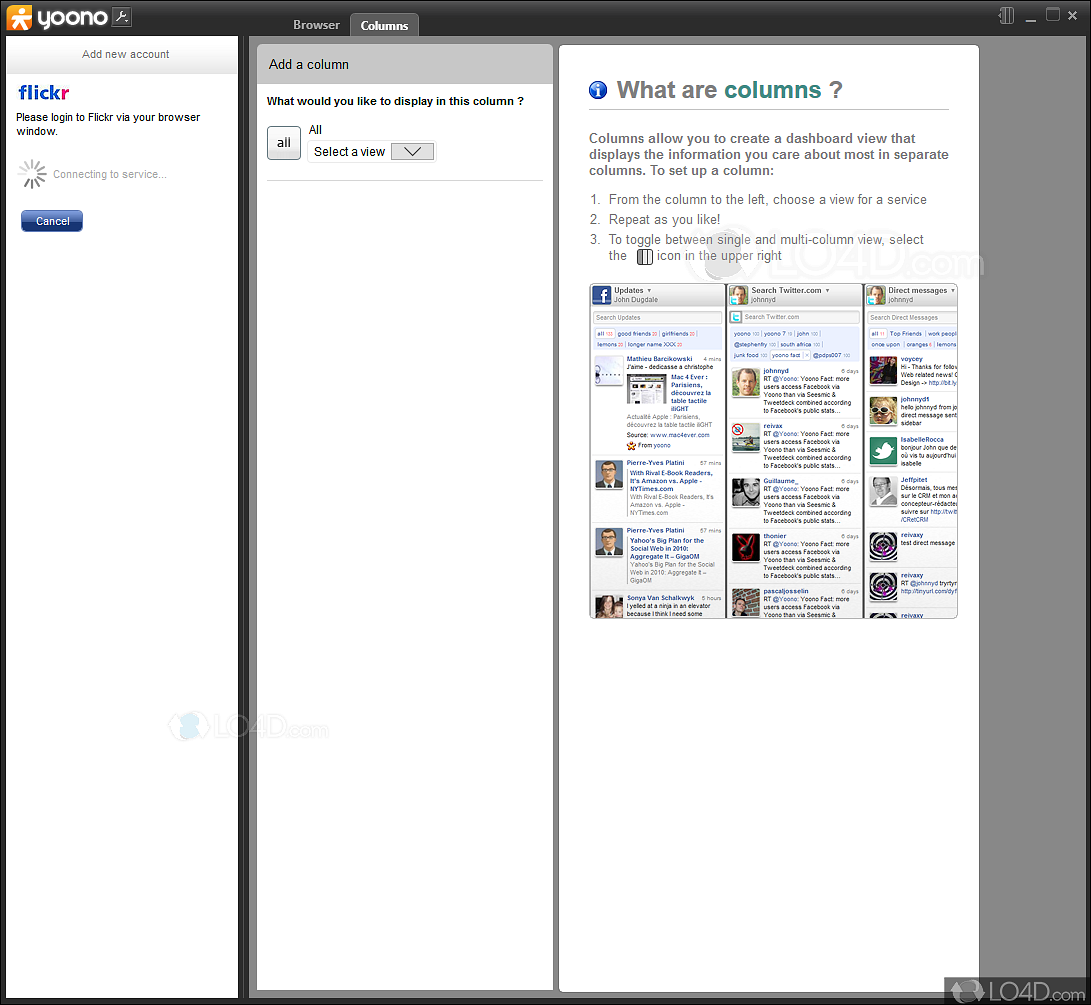
Task: Click the multi-column view icon in step 3
Action: point(644,256)
